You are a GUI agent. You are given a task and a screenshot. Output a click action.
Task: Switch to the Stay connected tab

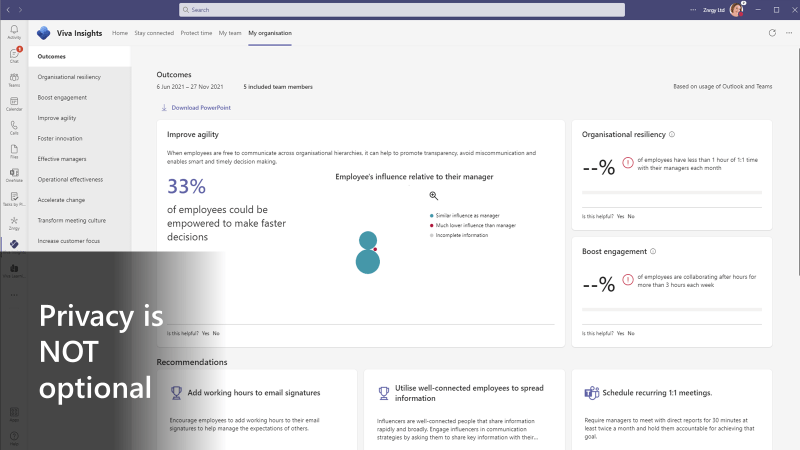pos(154,33)
